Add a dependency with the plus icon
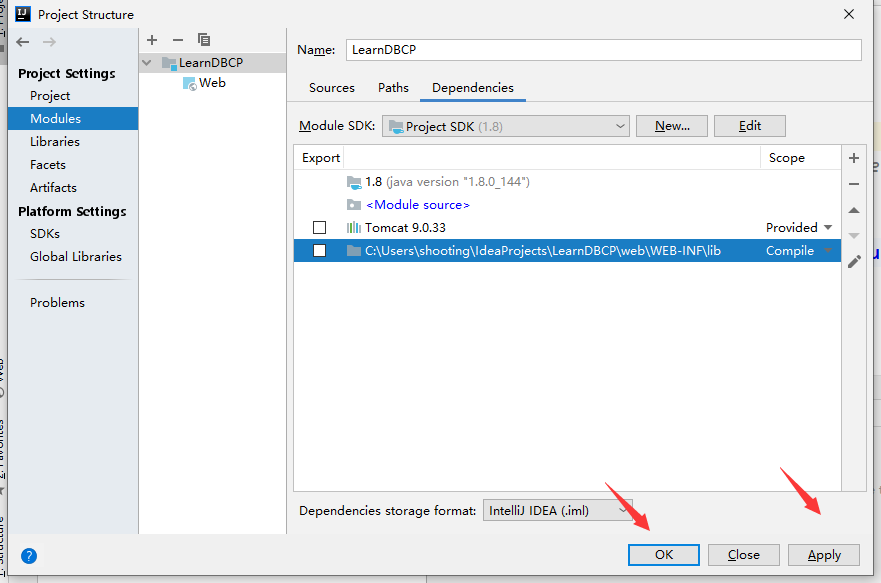 pos(854,158)
